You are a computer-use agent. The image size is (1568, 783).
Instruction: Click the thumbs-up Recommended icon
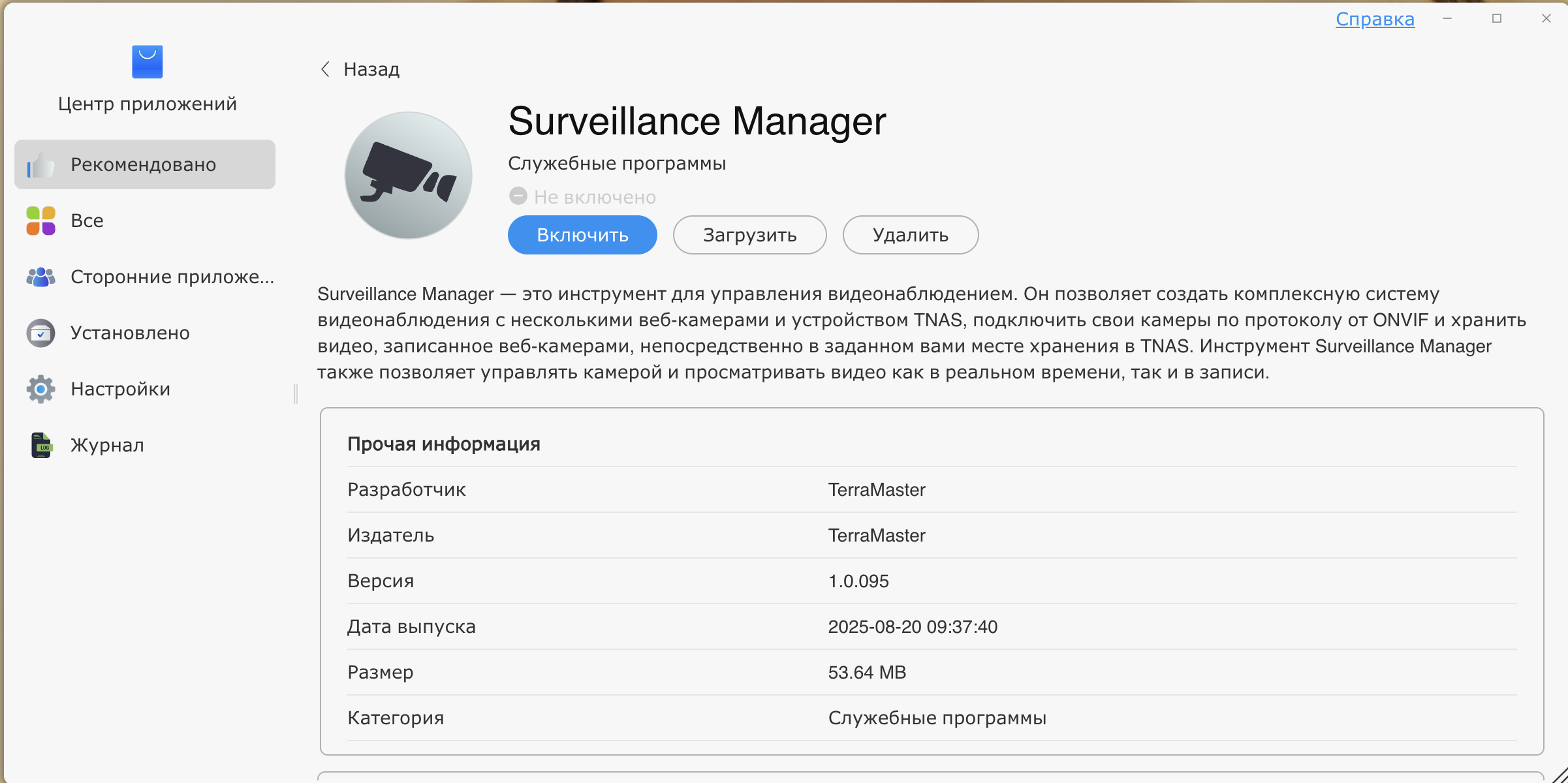pos(40,165)
